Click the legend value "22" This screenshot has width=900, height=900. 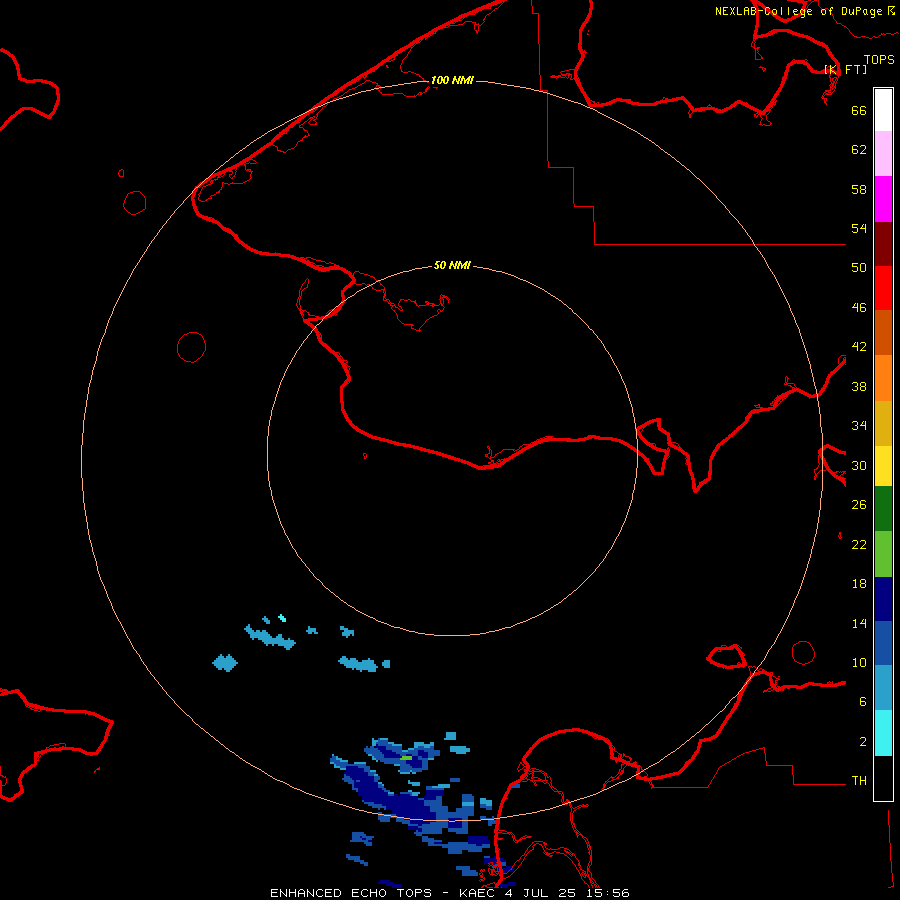click(859, 545)
